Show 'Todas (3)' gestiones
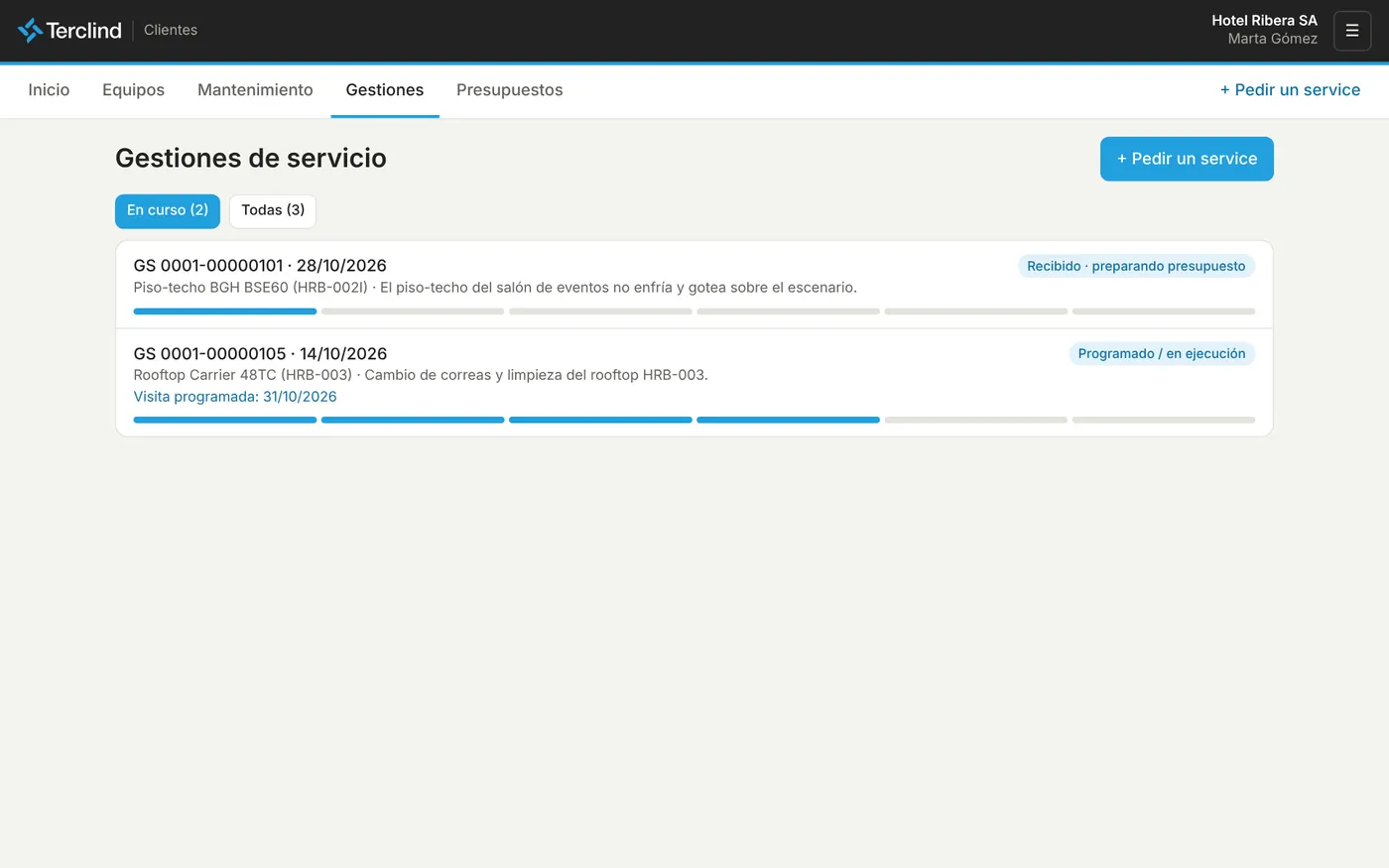 [273, 210]
